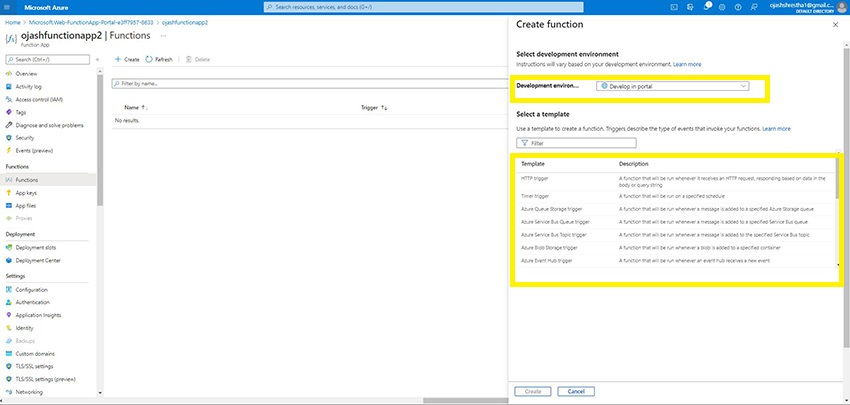Open the Feedback icon in header

coord(754,8)
